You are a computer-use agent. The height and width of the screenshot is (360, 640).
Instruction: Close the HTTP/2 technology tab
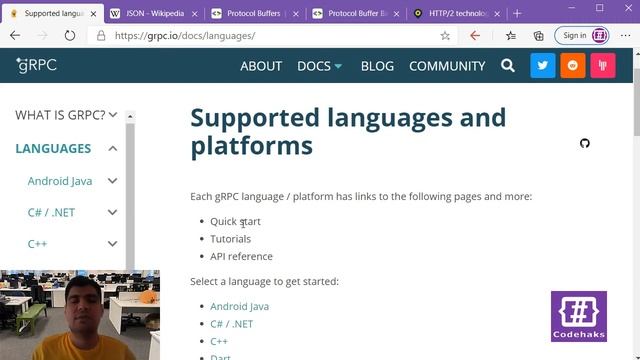click(497, 14)
